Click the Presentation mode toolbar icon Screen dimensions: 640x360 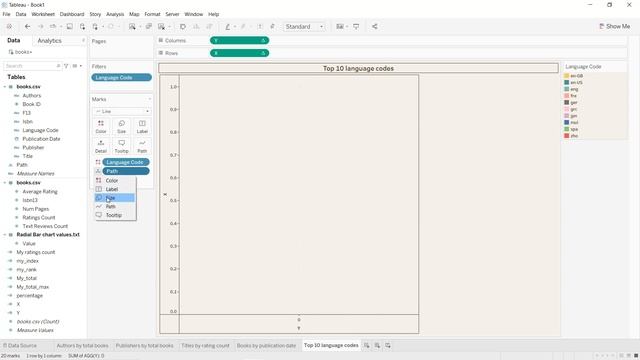coord(356,27)
